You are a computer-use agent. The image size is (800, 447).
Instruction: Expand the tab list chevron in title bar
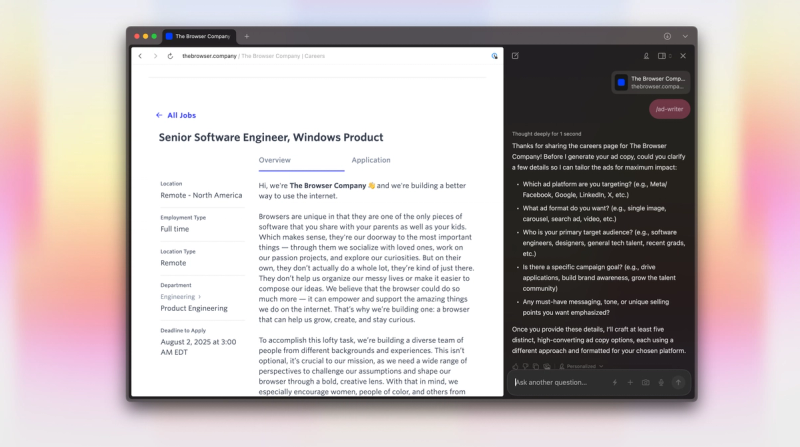click(685, 36)
